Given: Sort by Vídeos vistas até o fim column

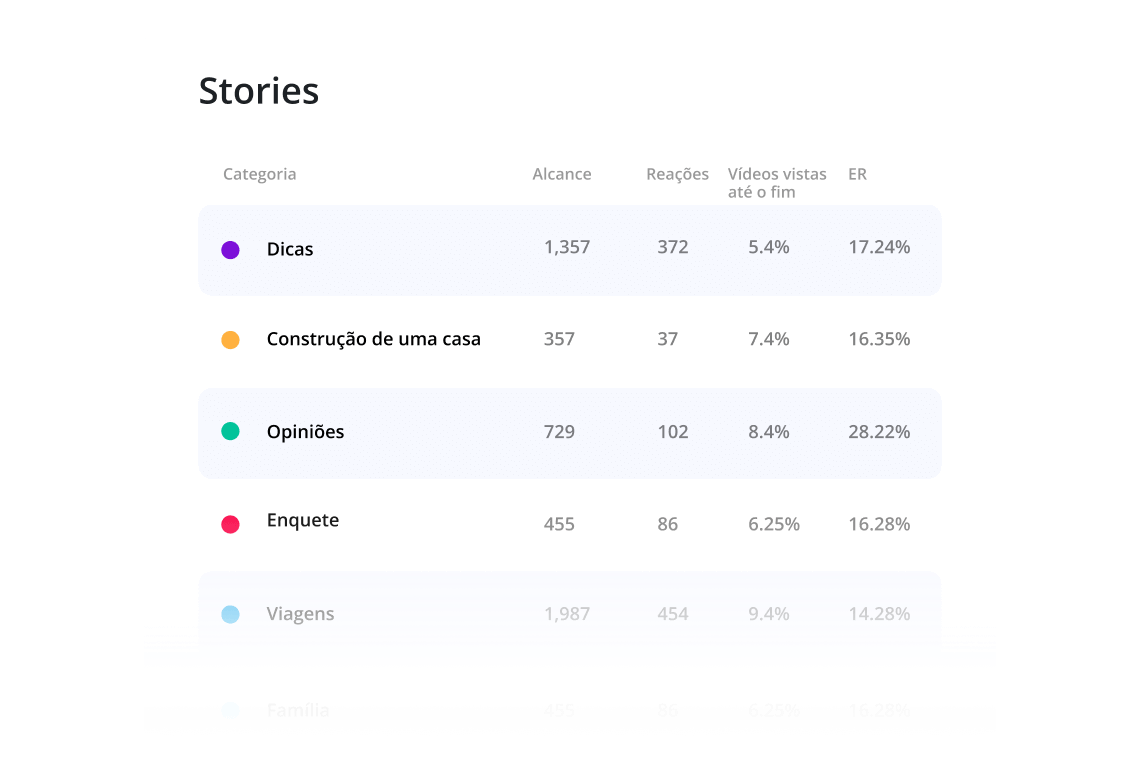Looking at the screenshot, I should coord(777,182).
